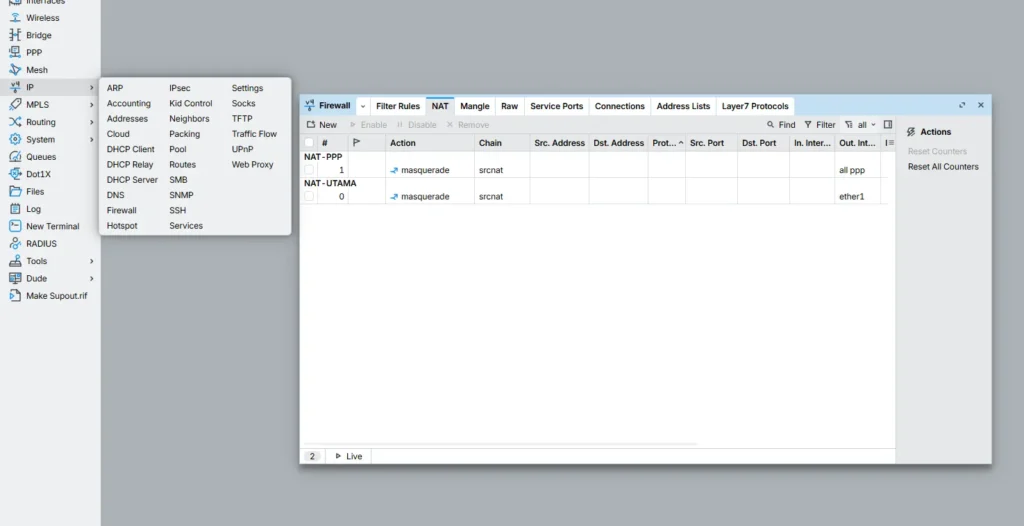Click the RADIUS icon in sidebar
The image size is (1024, 526).
pyautogui.click(x=15, y=244)
